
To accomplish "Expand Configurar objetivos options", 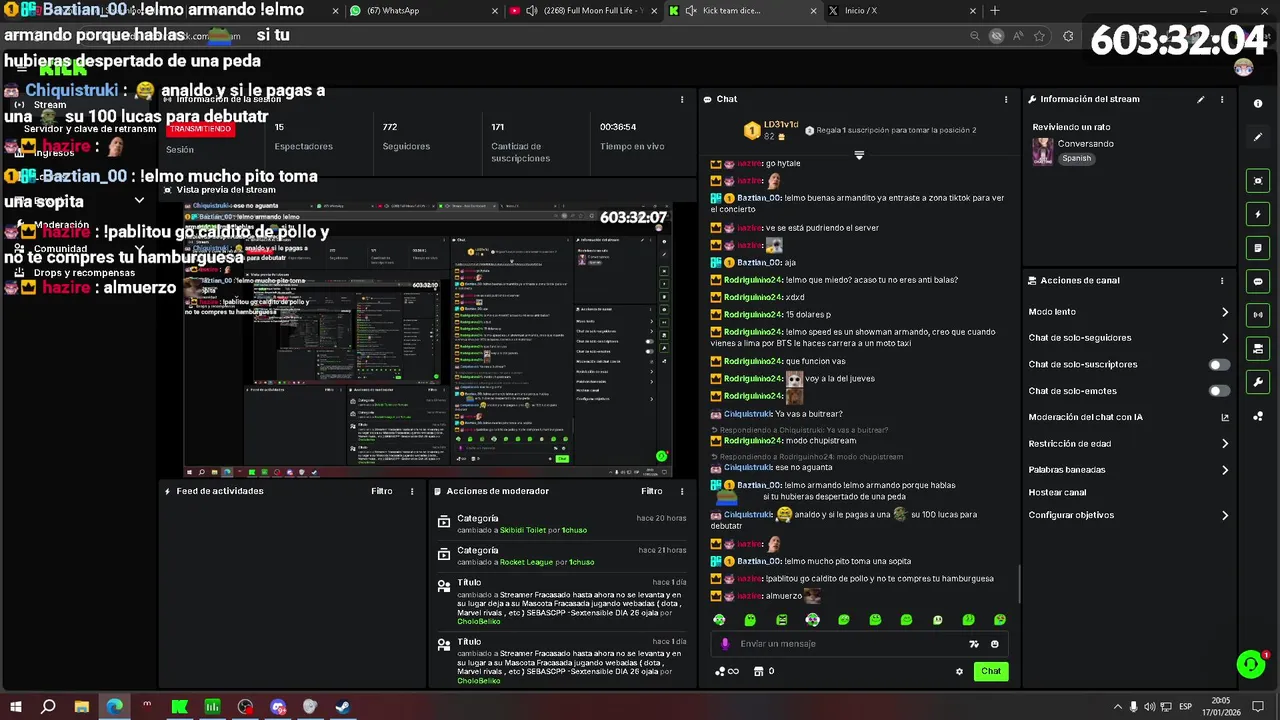I will (x=1225, y=515).
